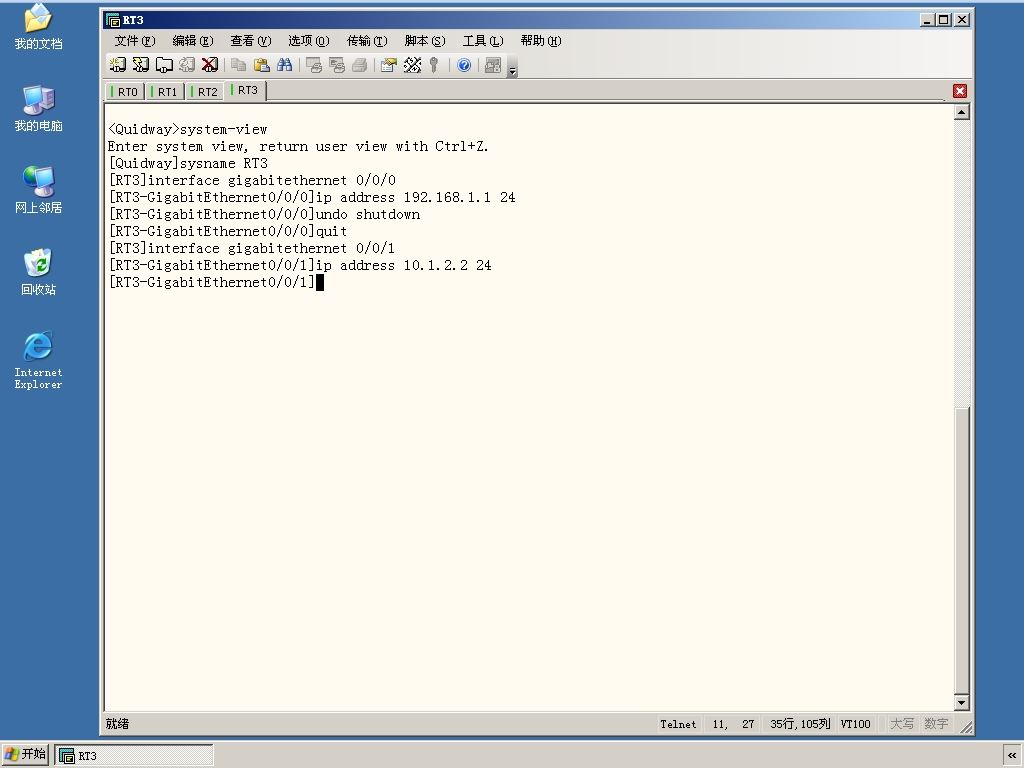This screenshot has height=768, width=1024.
Task: Click the Copy icon in toolbar
Action: [238, 65]
